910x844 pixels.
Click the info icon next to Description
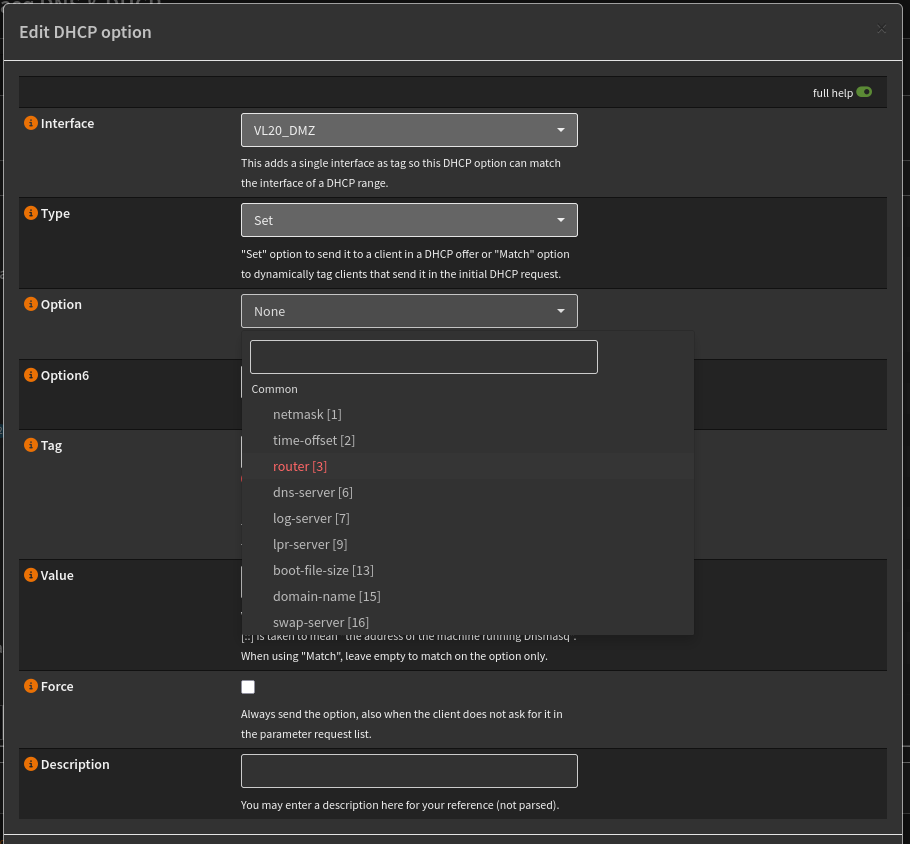(29, 764)
